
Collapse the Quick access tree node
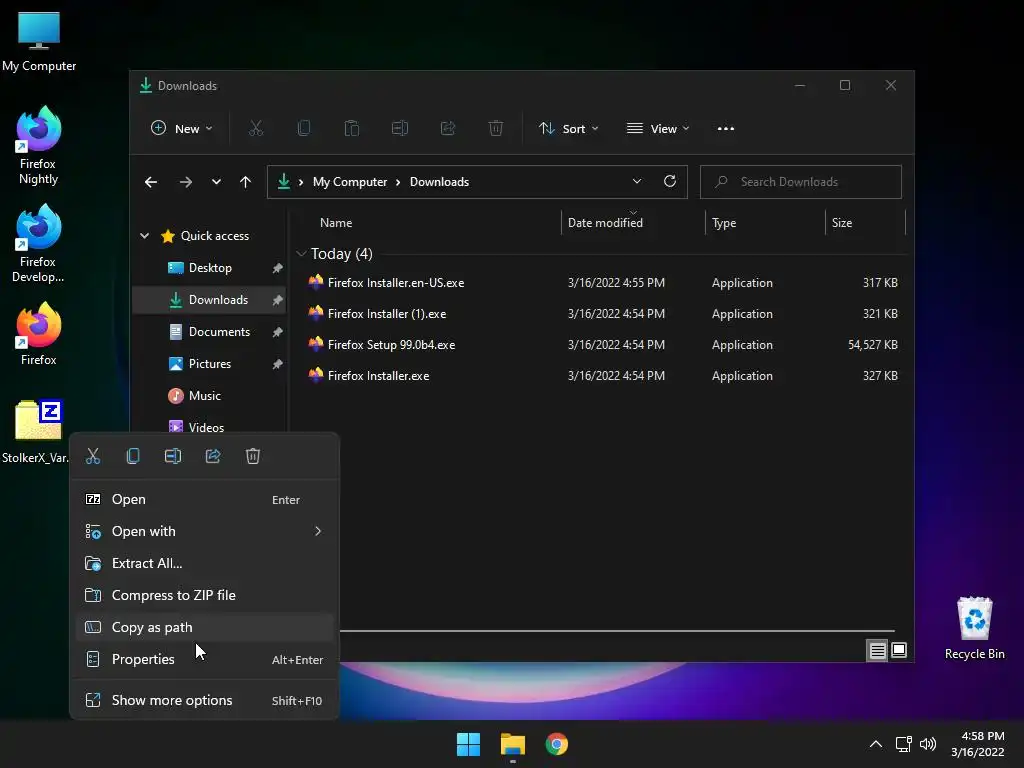(144, 236)
